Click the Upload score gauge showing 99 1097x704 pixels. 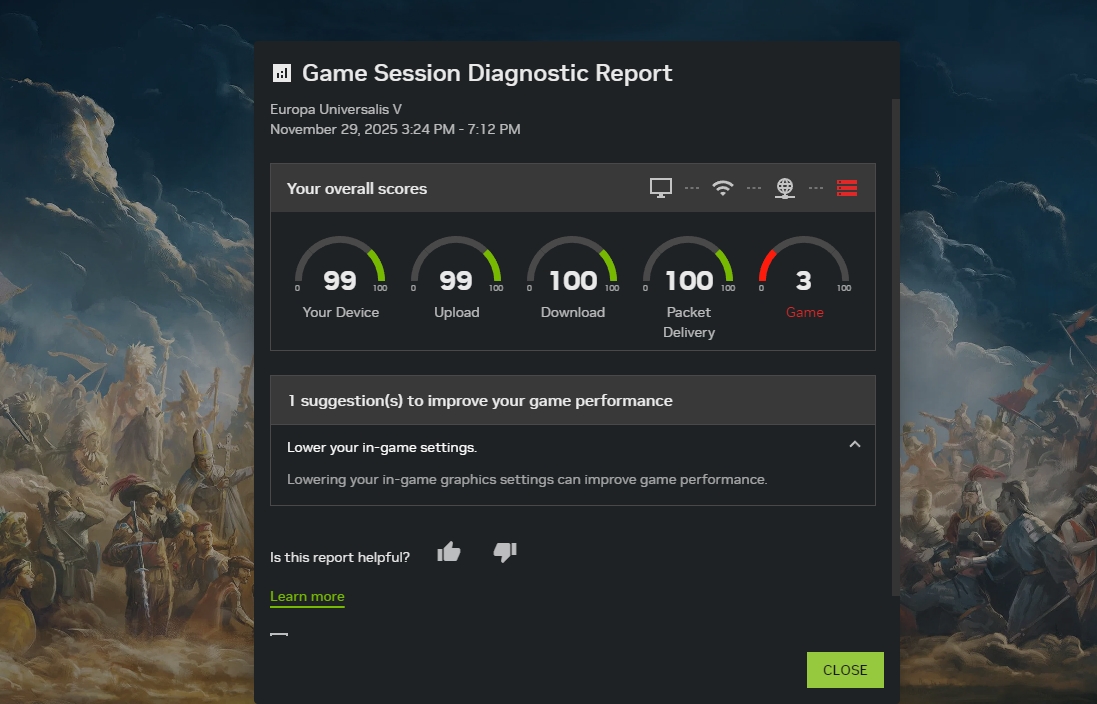[456, 265]
